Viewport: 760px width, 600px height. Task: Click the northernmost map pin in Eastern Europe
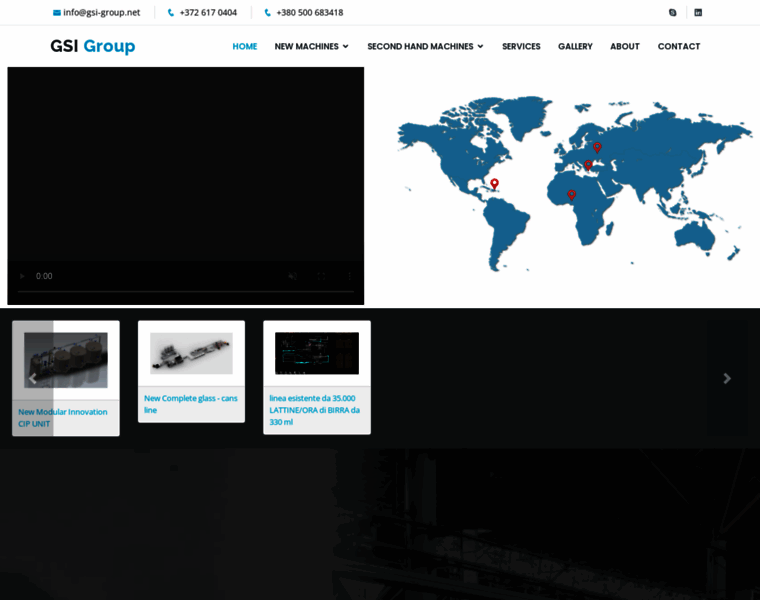tap(597, 148)
